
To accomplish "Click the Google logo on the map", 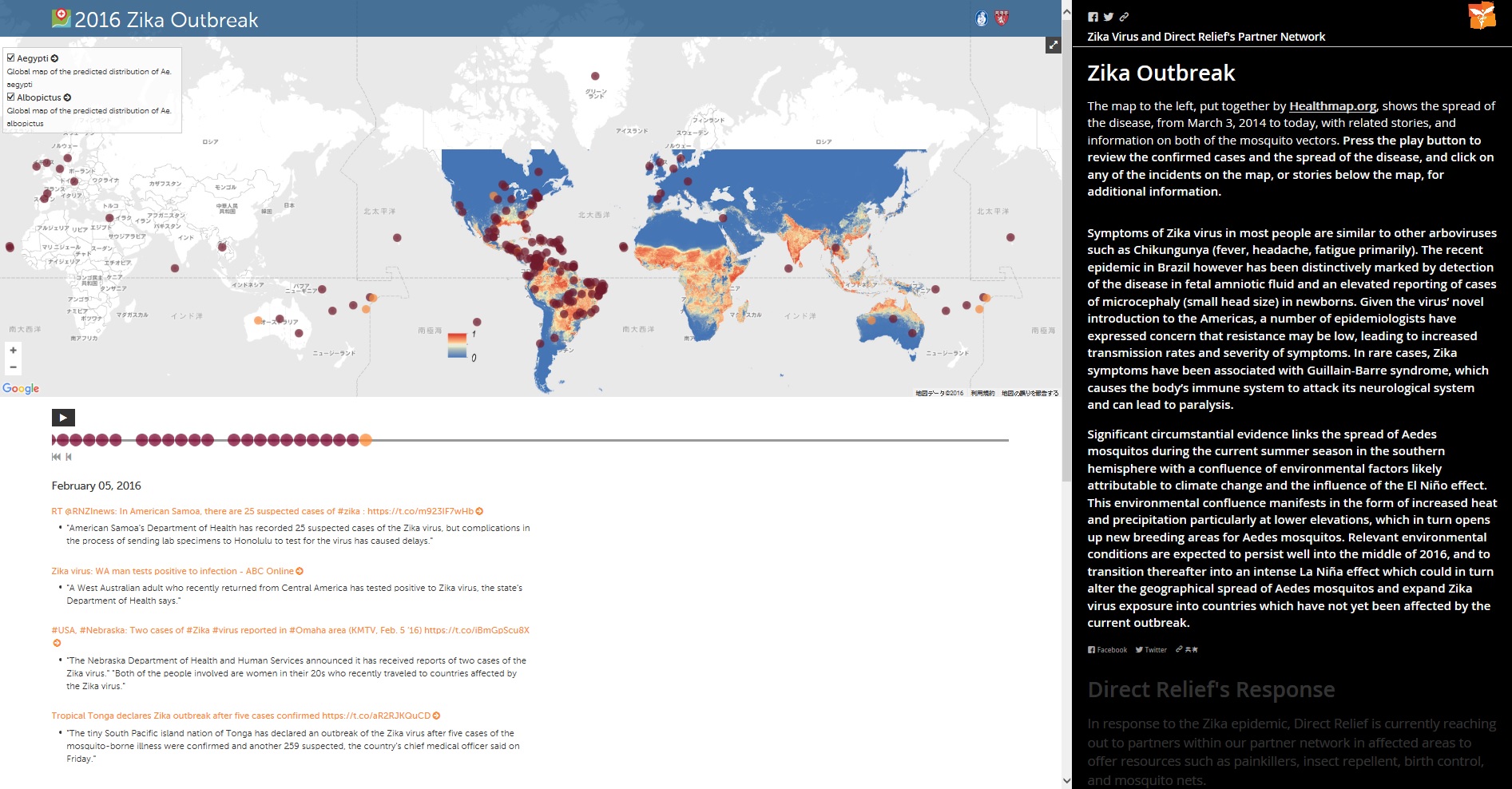I will pos(22,389).
